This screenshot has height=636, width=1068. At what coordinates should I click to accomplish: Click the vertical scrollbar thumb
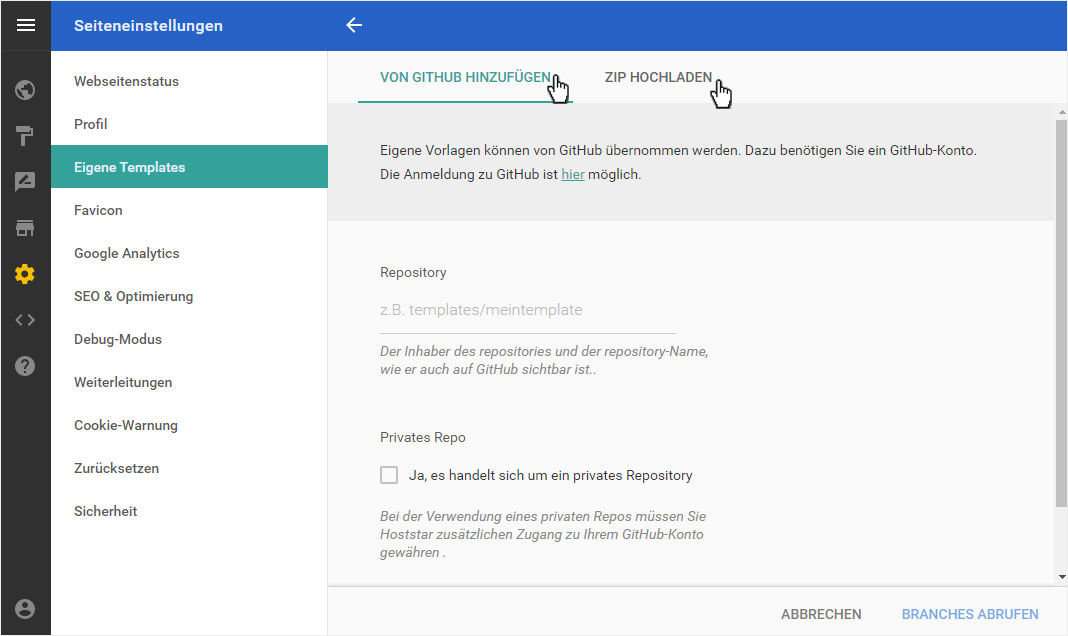click(1061, 313)
